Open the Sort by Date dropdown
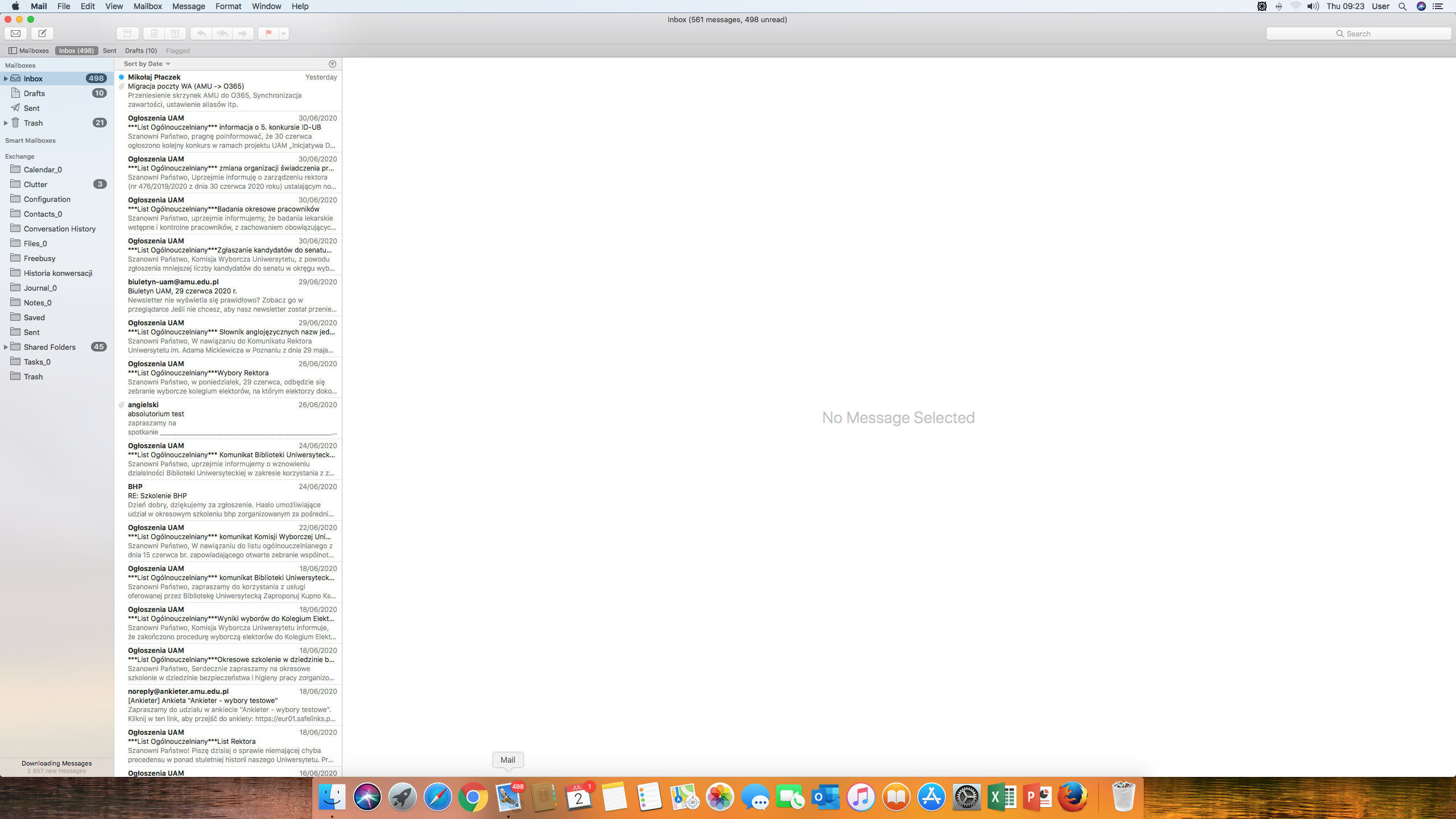Screen dimensions: 1456x819 [147, 64]
